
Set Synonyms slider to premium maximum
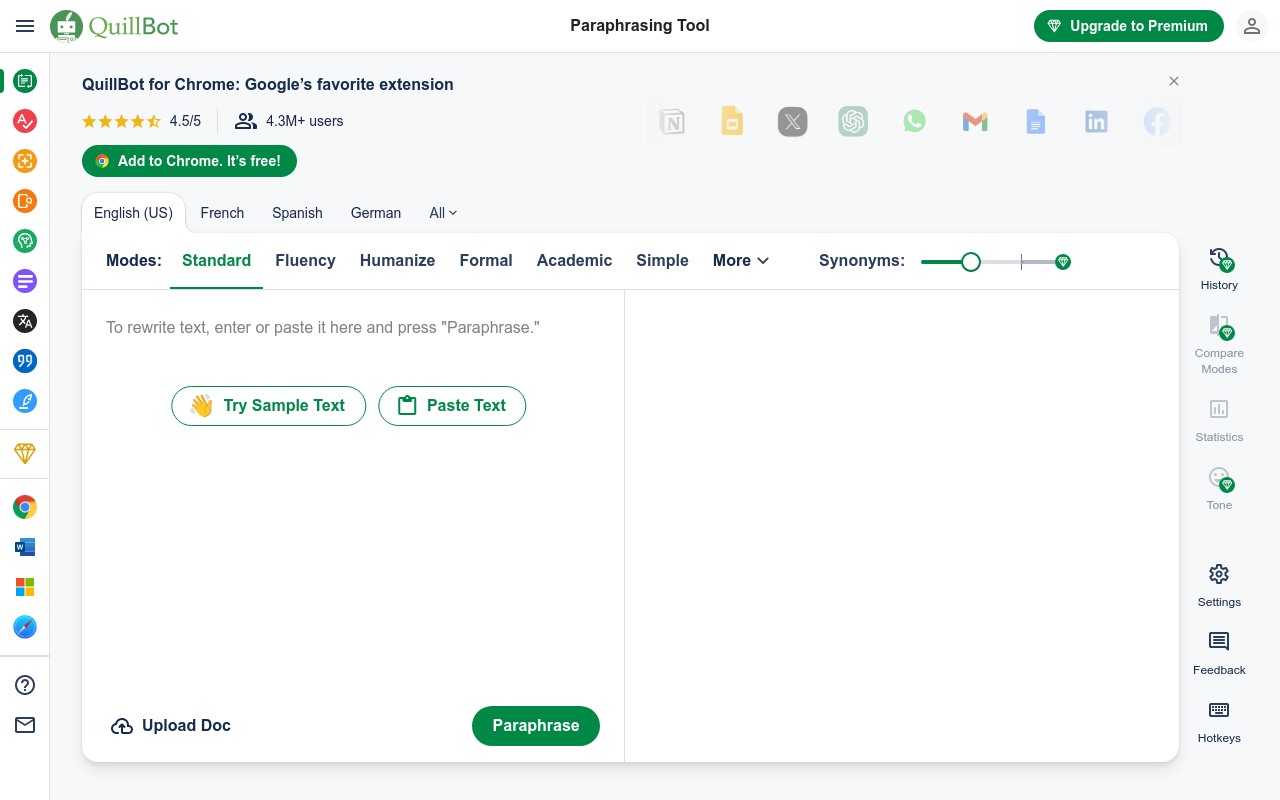(1063, 262)
